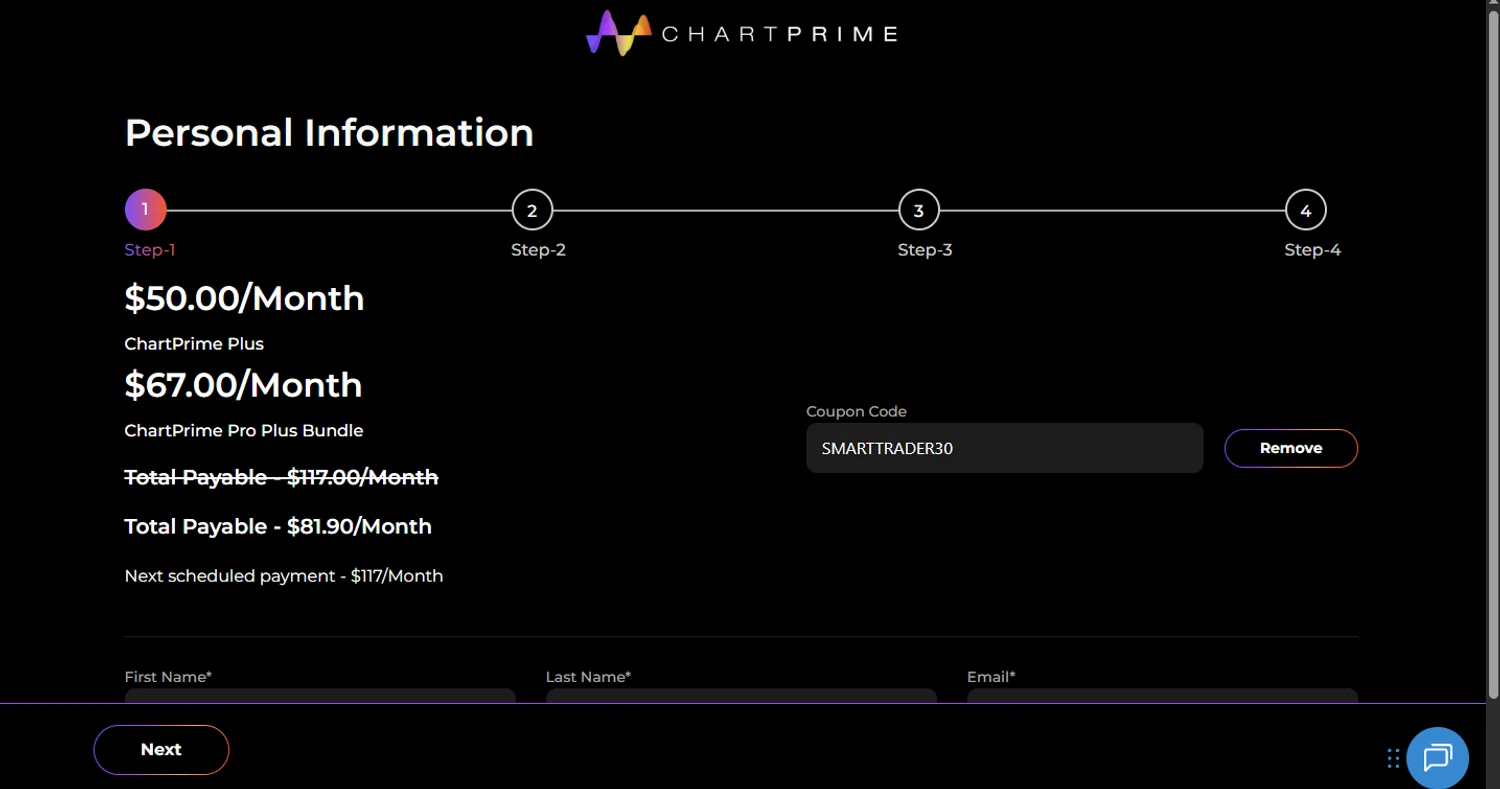Click the Step-1 label text

tap(150, 250)
